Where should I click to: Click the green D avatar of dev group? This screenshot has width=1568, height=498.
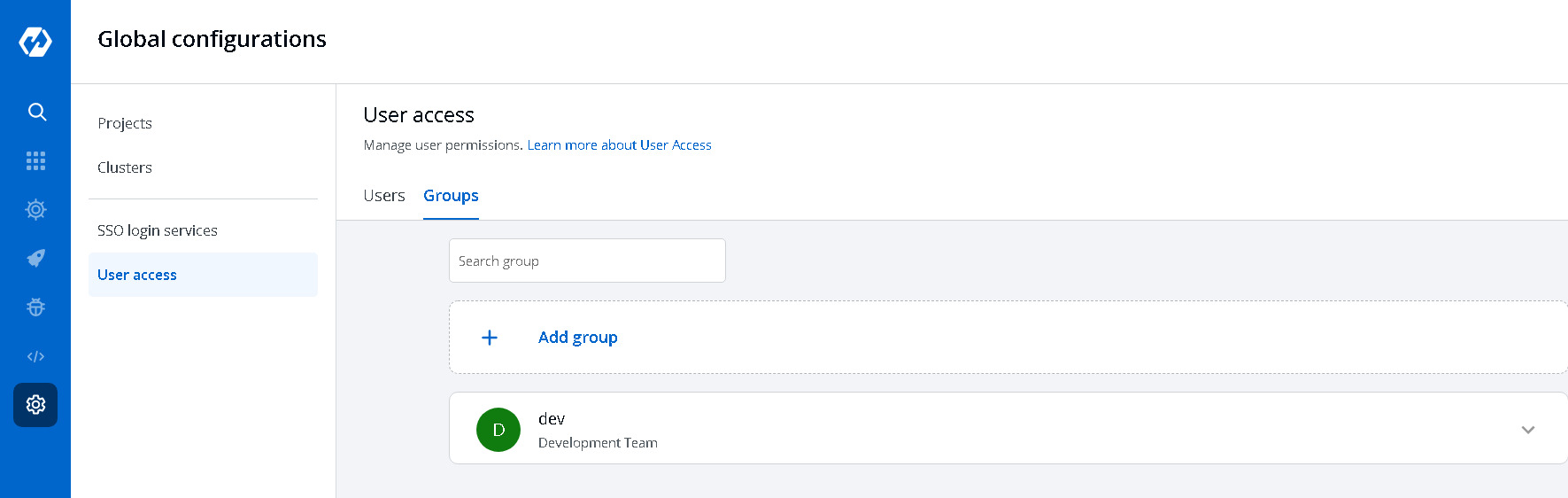coord(498,430)
